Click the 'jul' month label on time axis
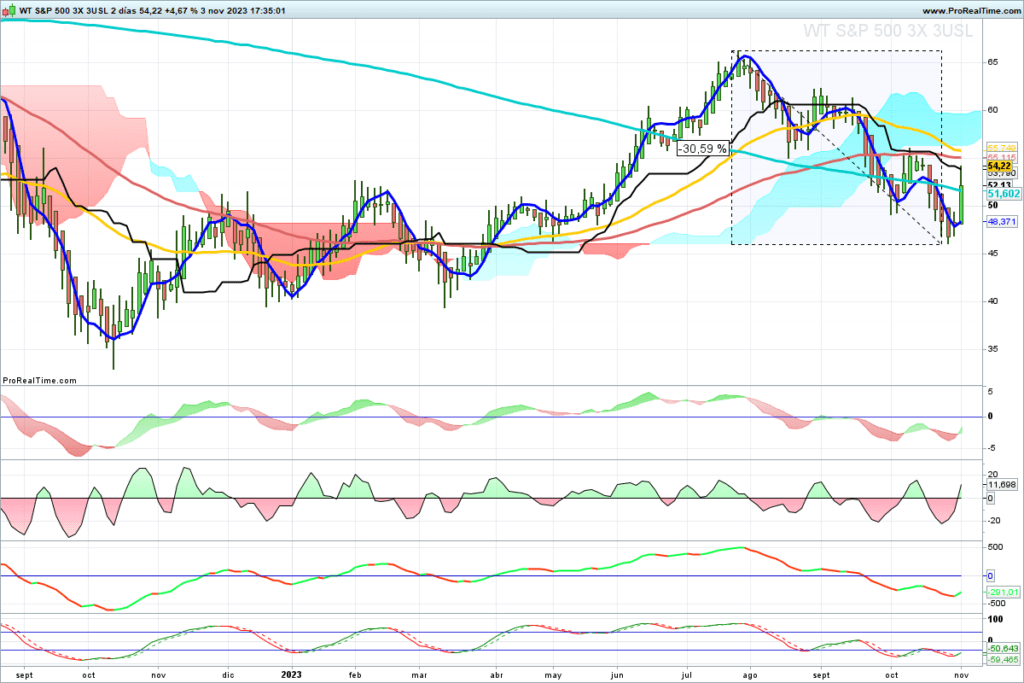The width and height of the screenshot is (1024, 683). tap(686, 675)
